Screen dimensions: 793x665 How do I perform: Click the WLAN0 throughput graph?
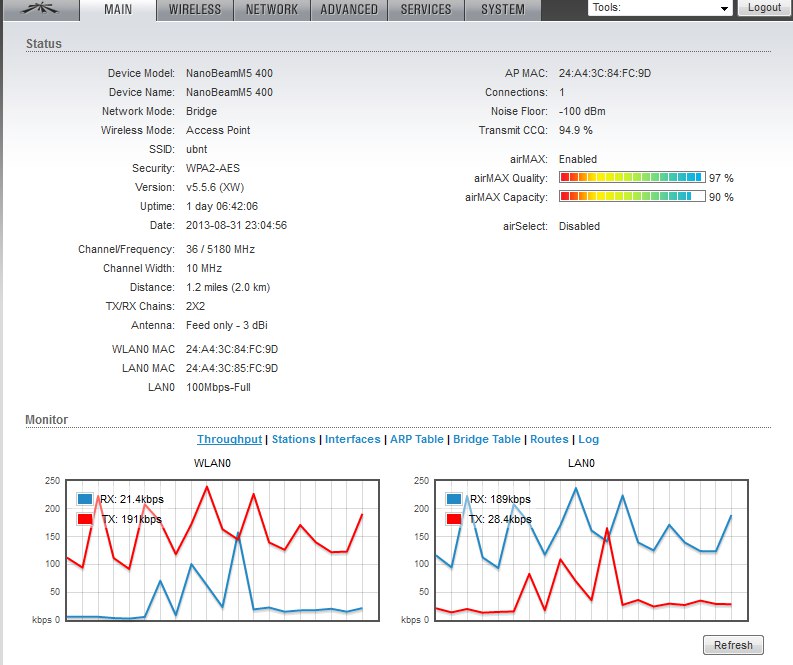(x=223, y=550)
